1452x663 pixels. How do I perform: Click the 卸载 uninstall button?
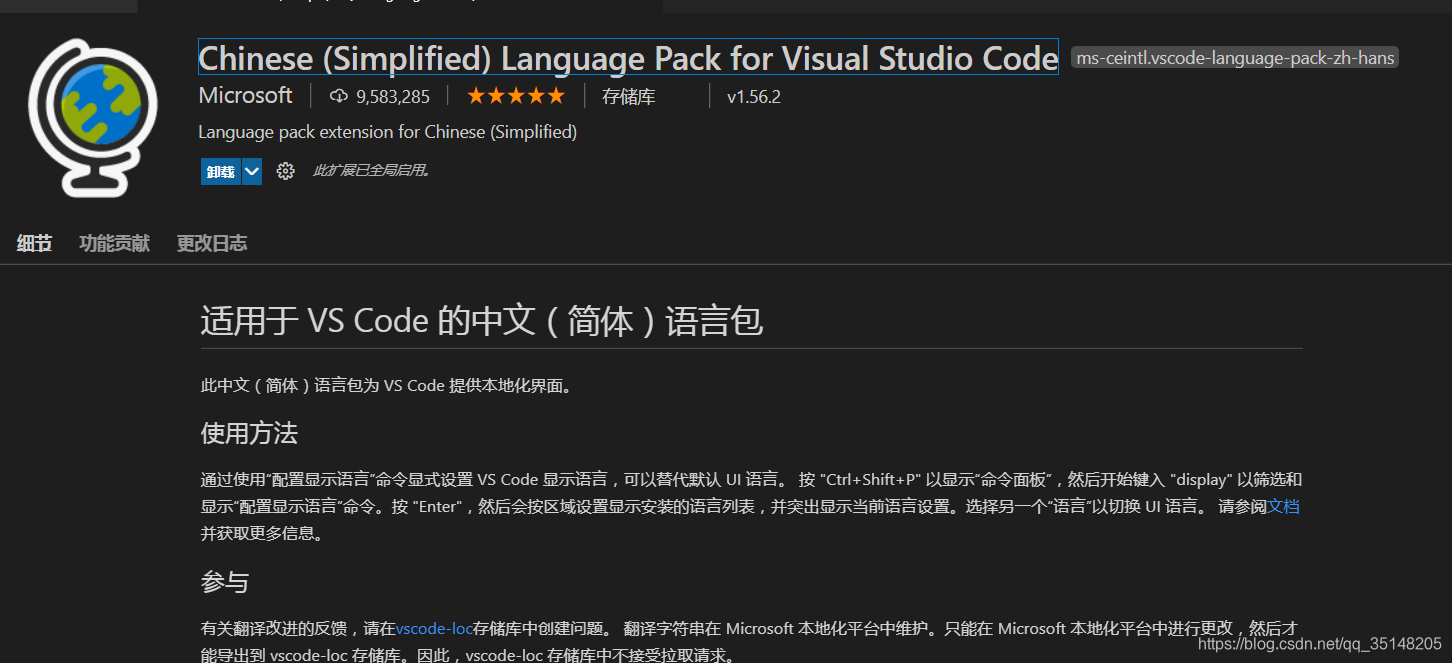221,171
